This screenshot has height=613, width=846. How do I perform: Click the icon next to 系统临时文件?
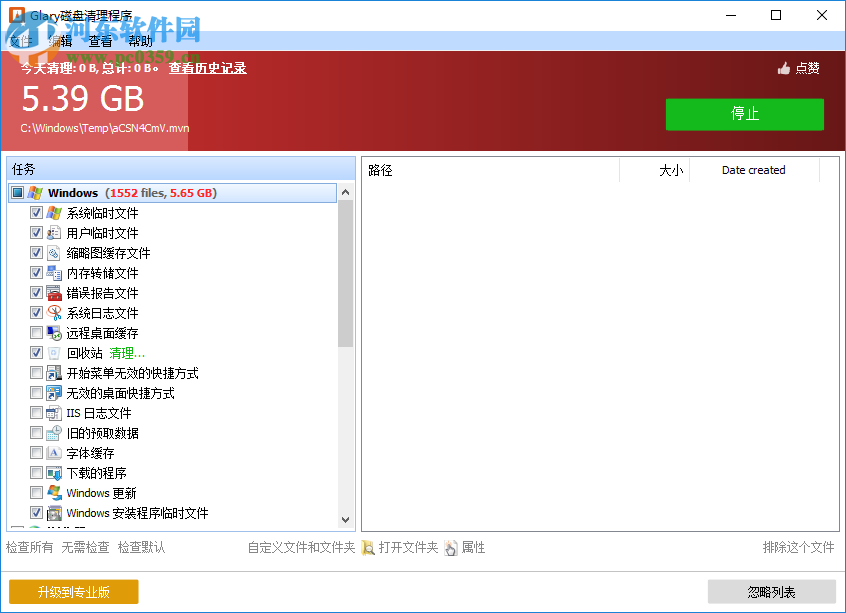52,212
